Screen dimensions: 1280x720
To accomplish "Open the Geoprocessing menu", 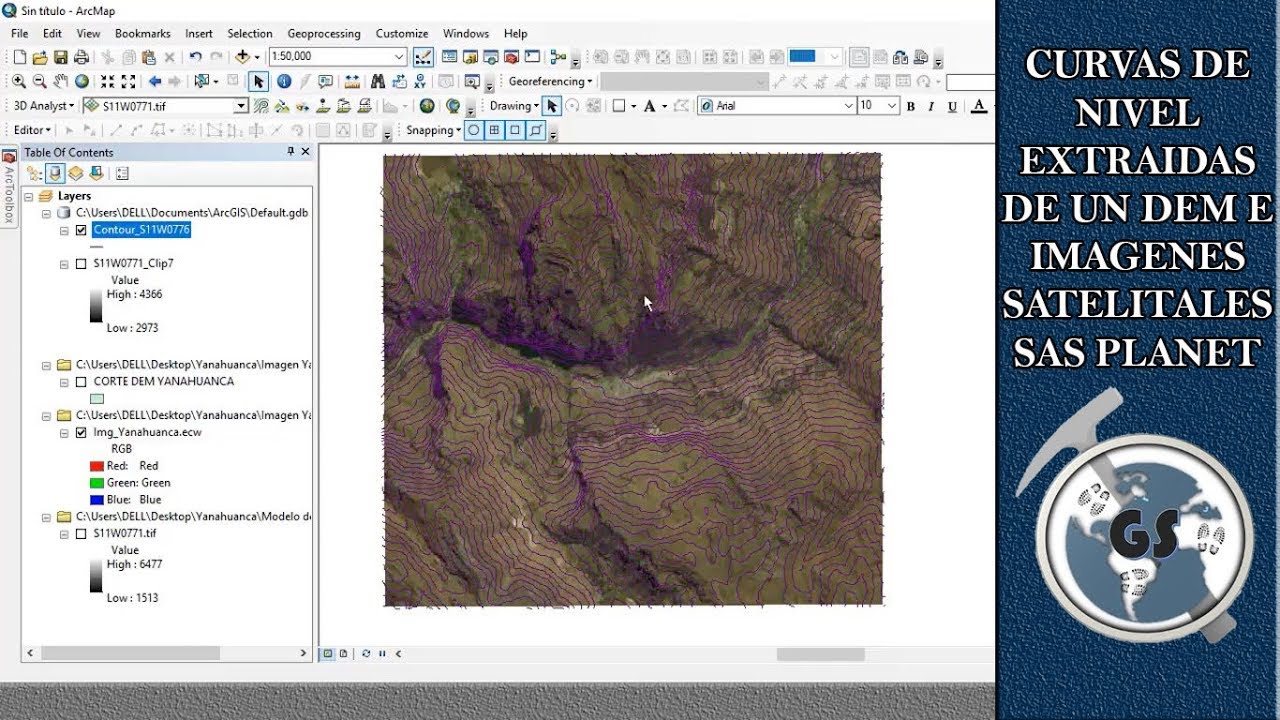I will [325, 33].
